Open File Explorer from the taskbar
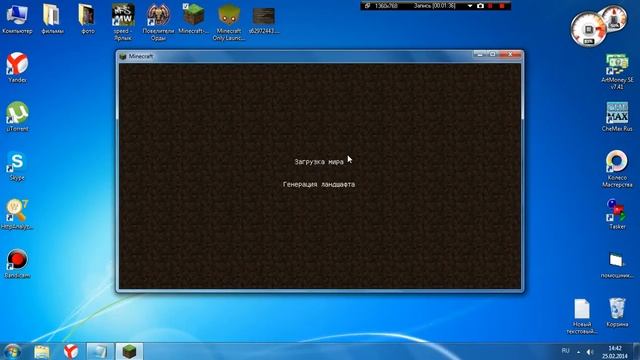 pyautogui.click(x=42, y=351)
